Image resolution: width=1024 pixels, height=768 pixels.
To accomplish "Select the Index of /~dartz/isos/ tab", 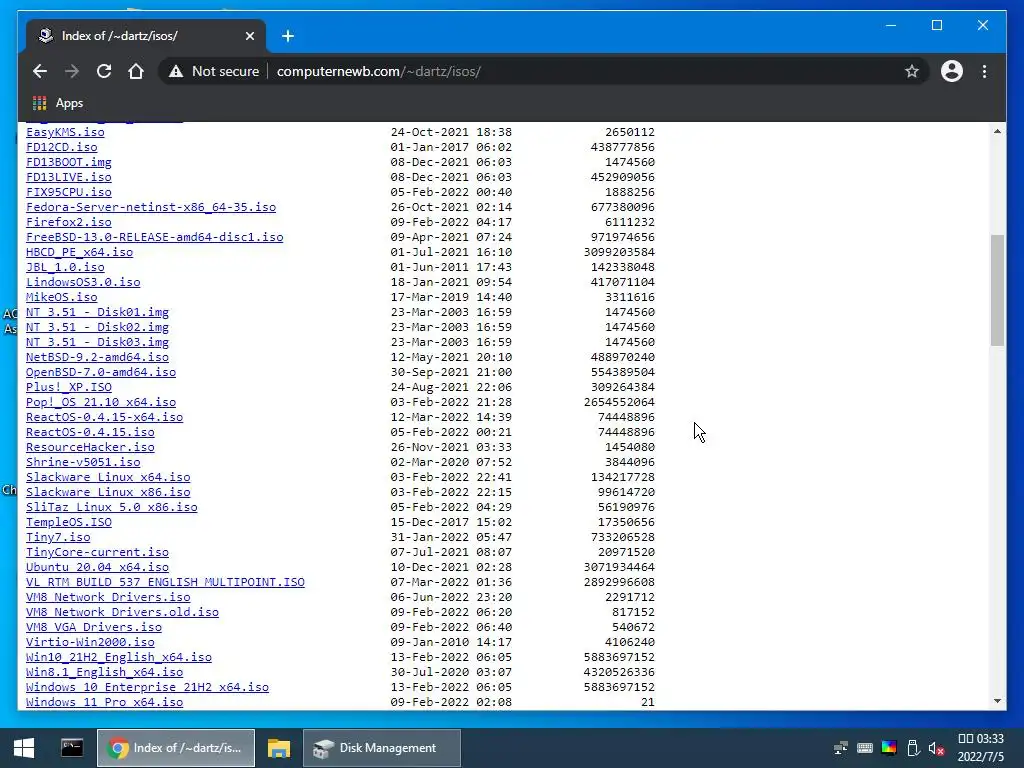I will coord(146,36).
